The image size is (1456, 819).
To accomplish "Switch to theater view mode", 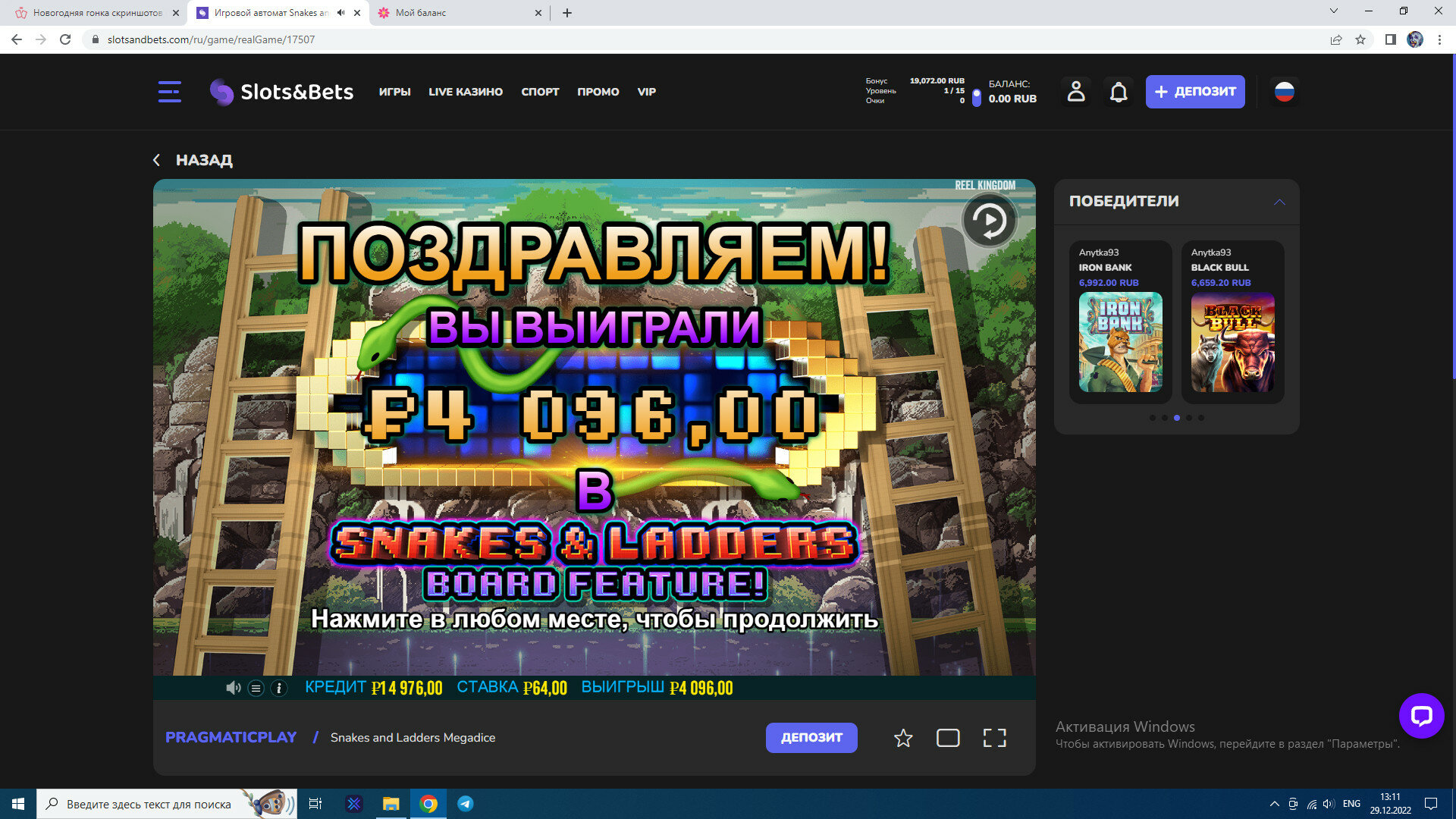I will point(948,738).
